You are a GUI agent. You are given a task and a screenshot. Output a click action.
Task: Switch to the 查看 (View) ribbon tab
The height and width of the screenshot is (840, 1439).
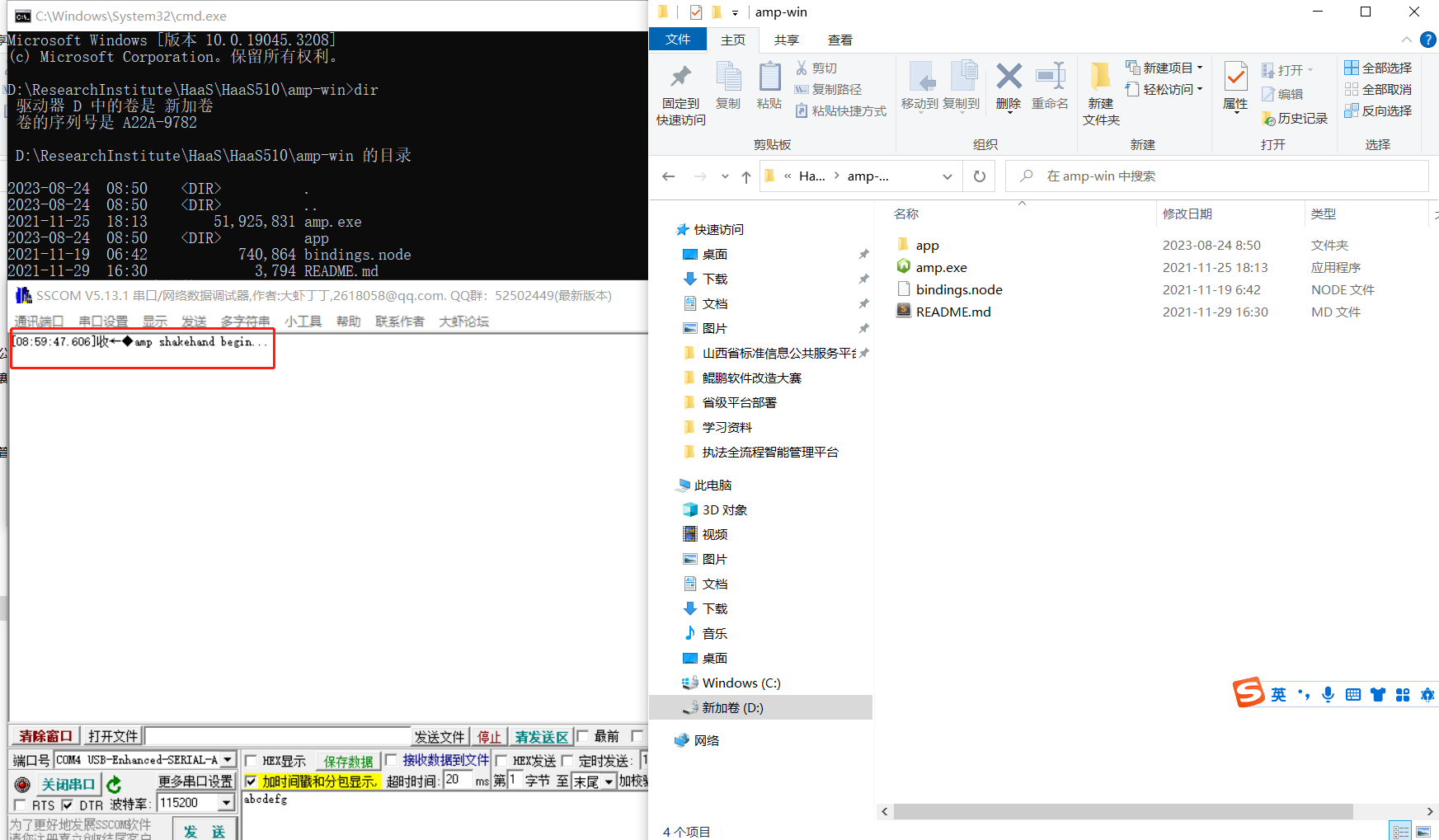tap(839, 40)
